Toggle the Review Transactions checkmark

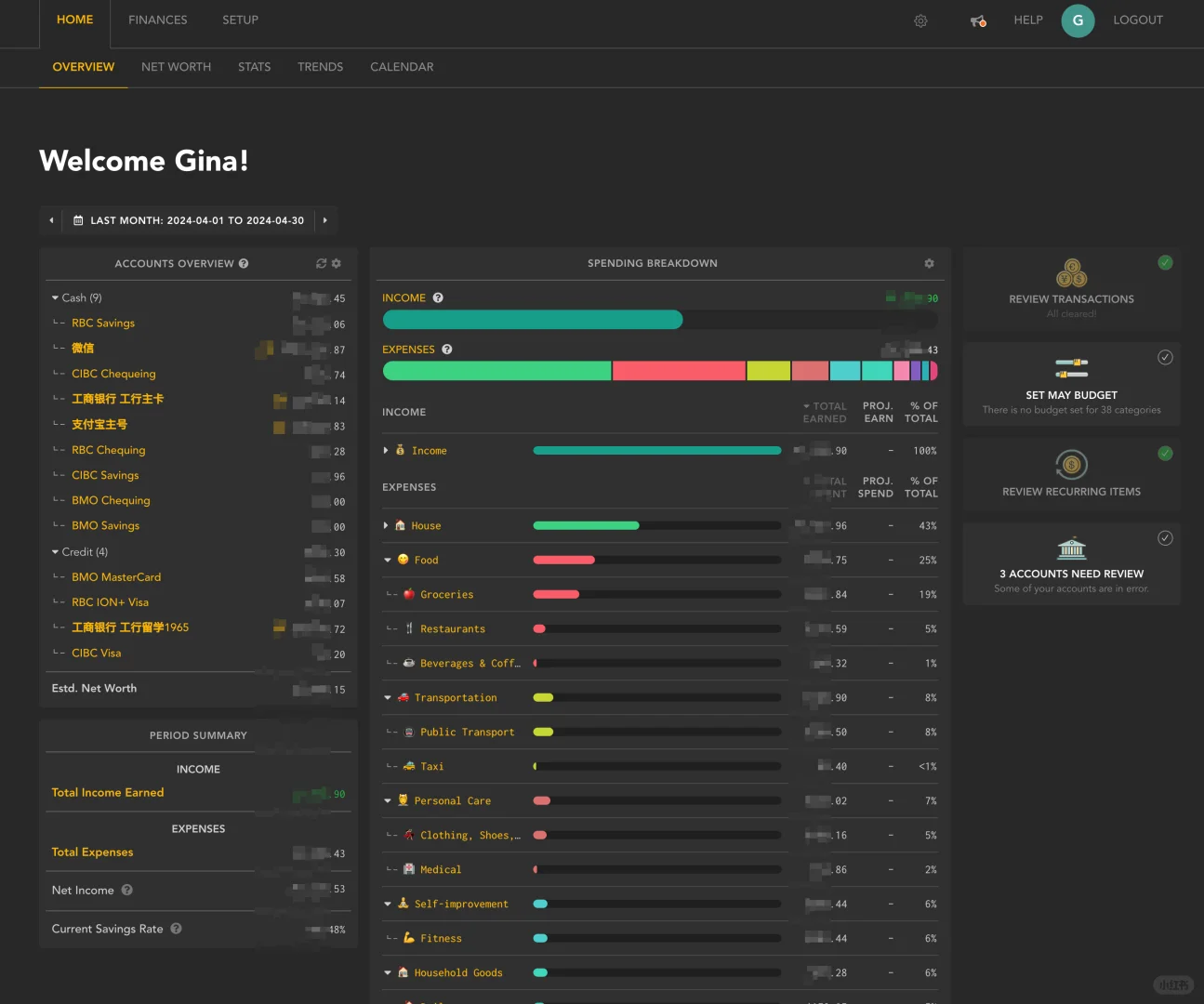(1165, 263)
